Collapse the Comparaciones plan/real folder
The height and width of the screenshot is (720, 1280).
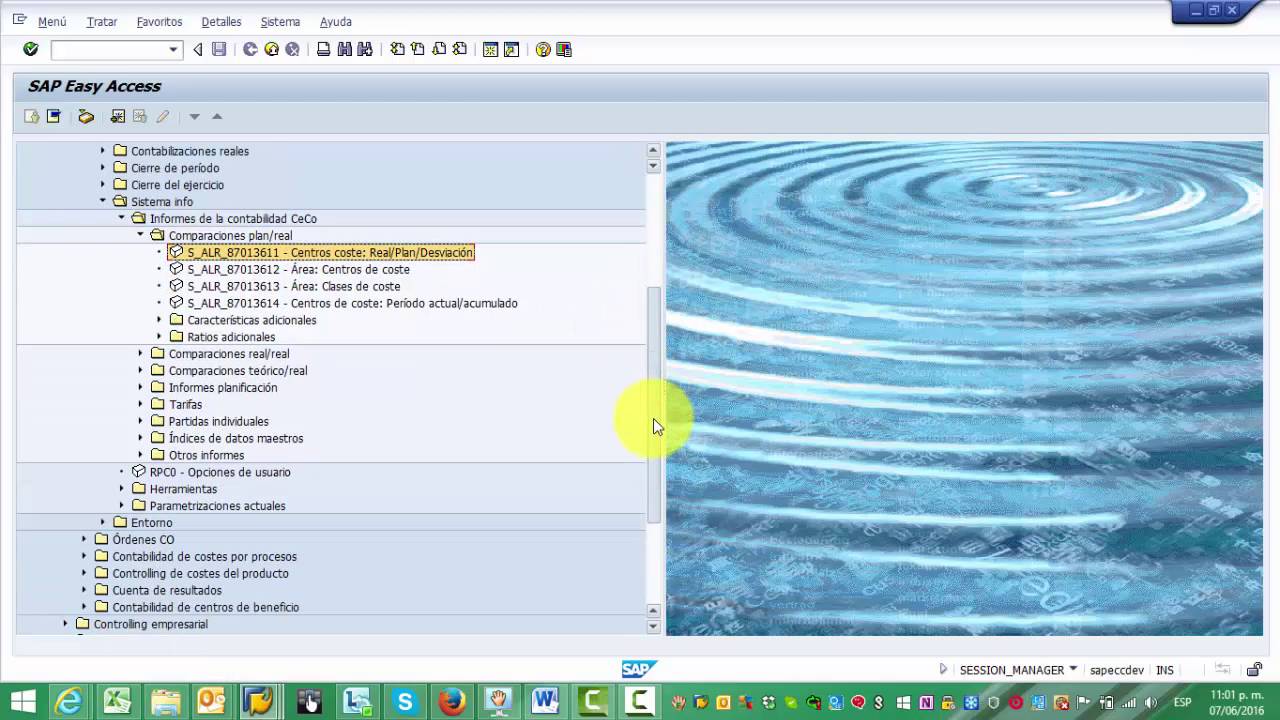click(x=140, y=235)
